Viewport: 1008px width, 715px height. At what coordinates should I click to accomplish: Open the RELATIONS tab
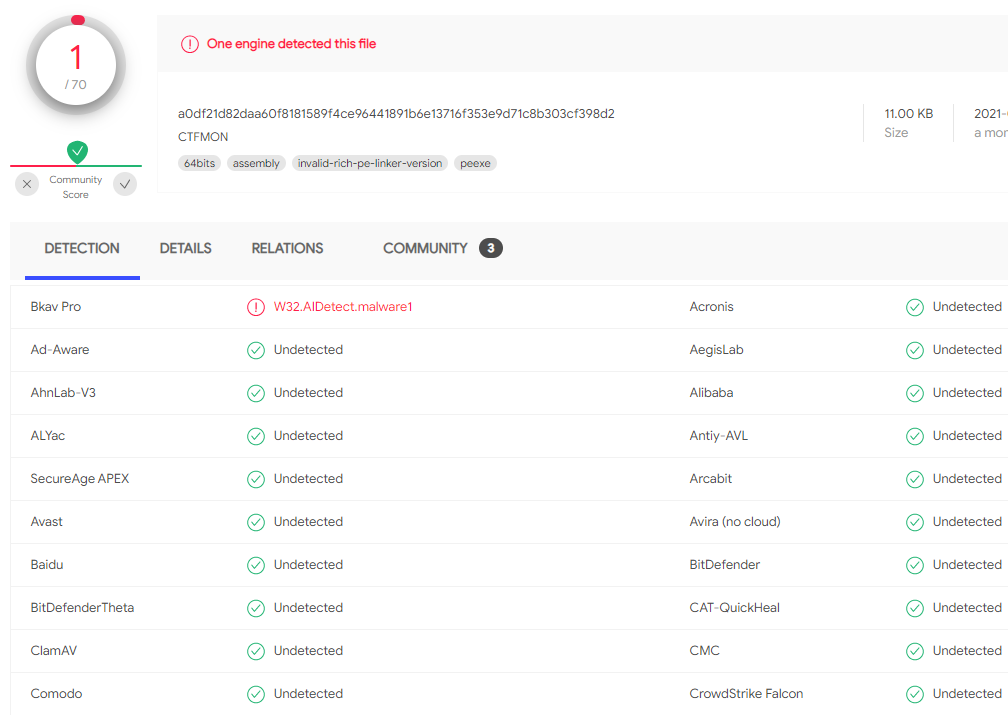[x=287, y=249]
